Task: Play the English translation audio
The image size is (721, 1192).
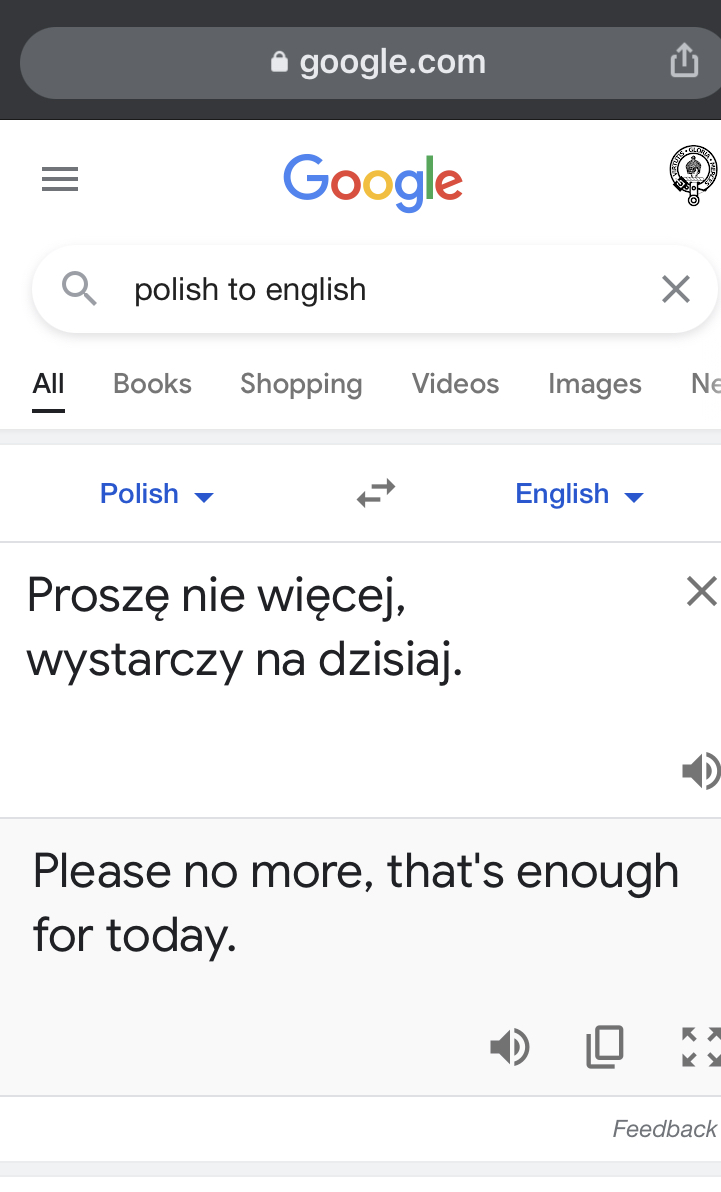Action: tap(510, 1047)
